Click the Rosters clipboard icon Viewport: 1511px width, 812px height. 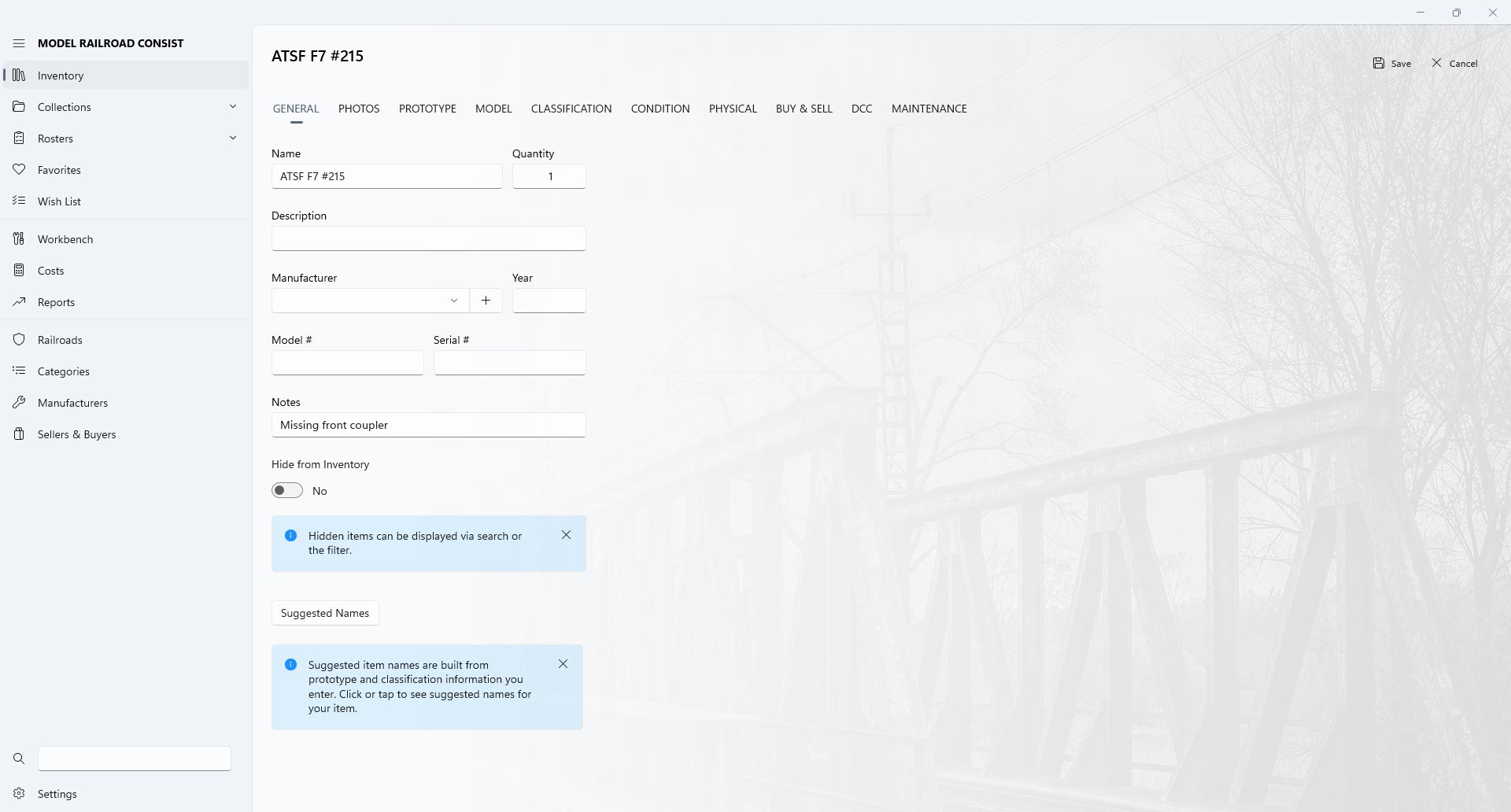19,138
